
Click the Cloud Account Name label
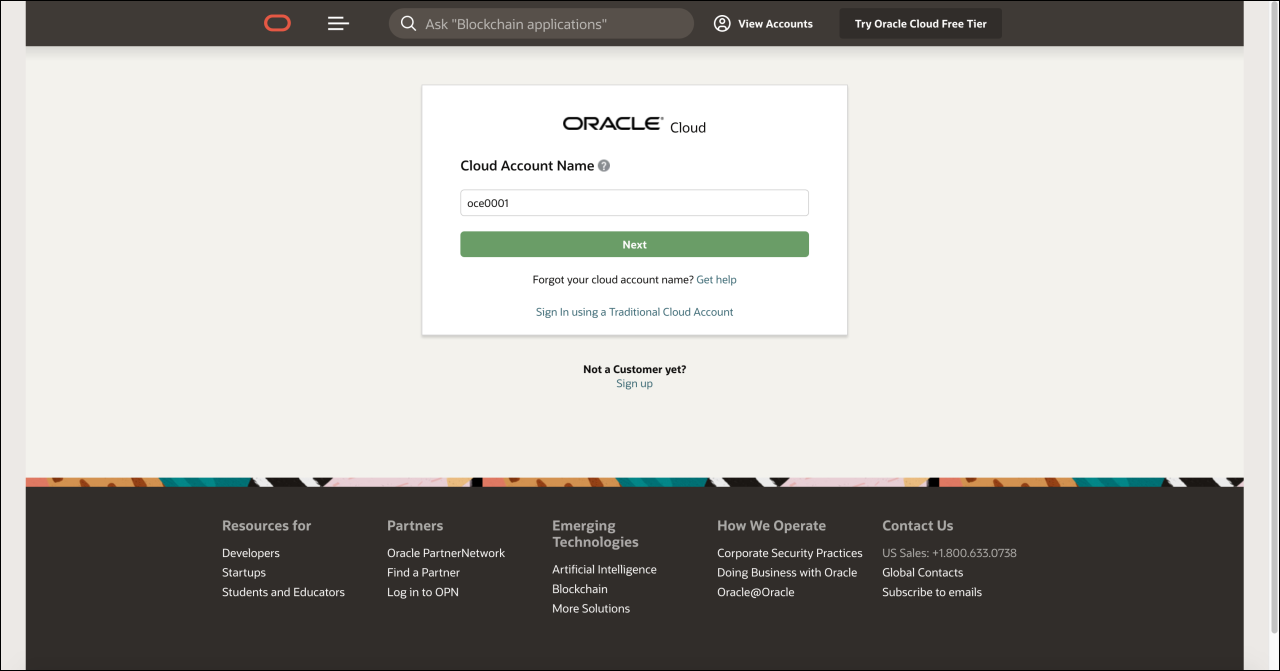click(527, 166)
